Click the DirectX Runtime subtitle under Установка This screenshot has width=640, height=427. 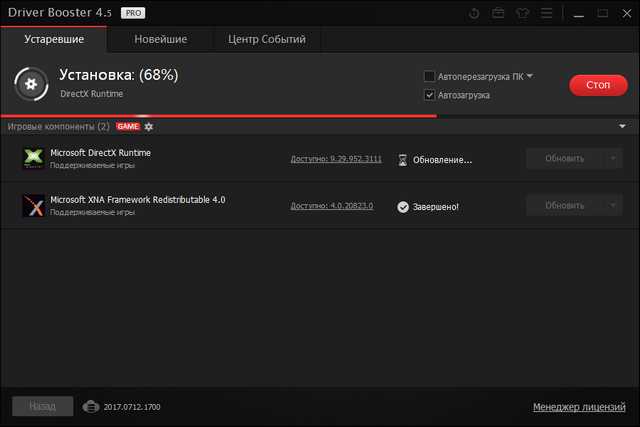point(91,94)
